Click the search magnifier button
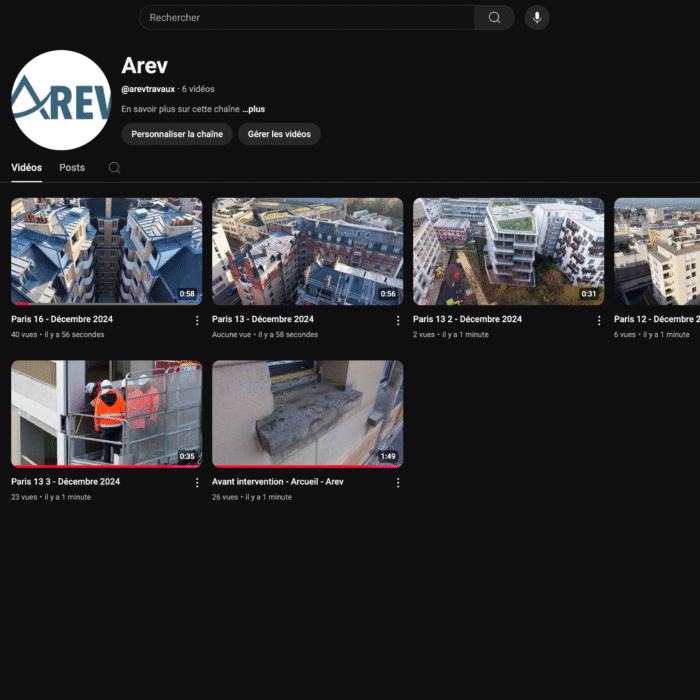 (494, 18)
